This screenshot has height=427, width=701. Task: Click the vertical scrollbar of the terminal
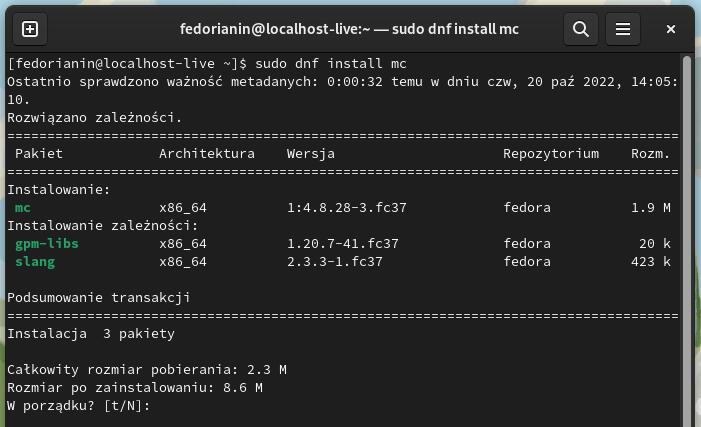(x=687, y=241)
